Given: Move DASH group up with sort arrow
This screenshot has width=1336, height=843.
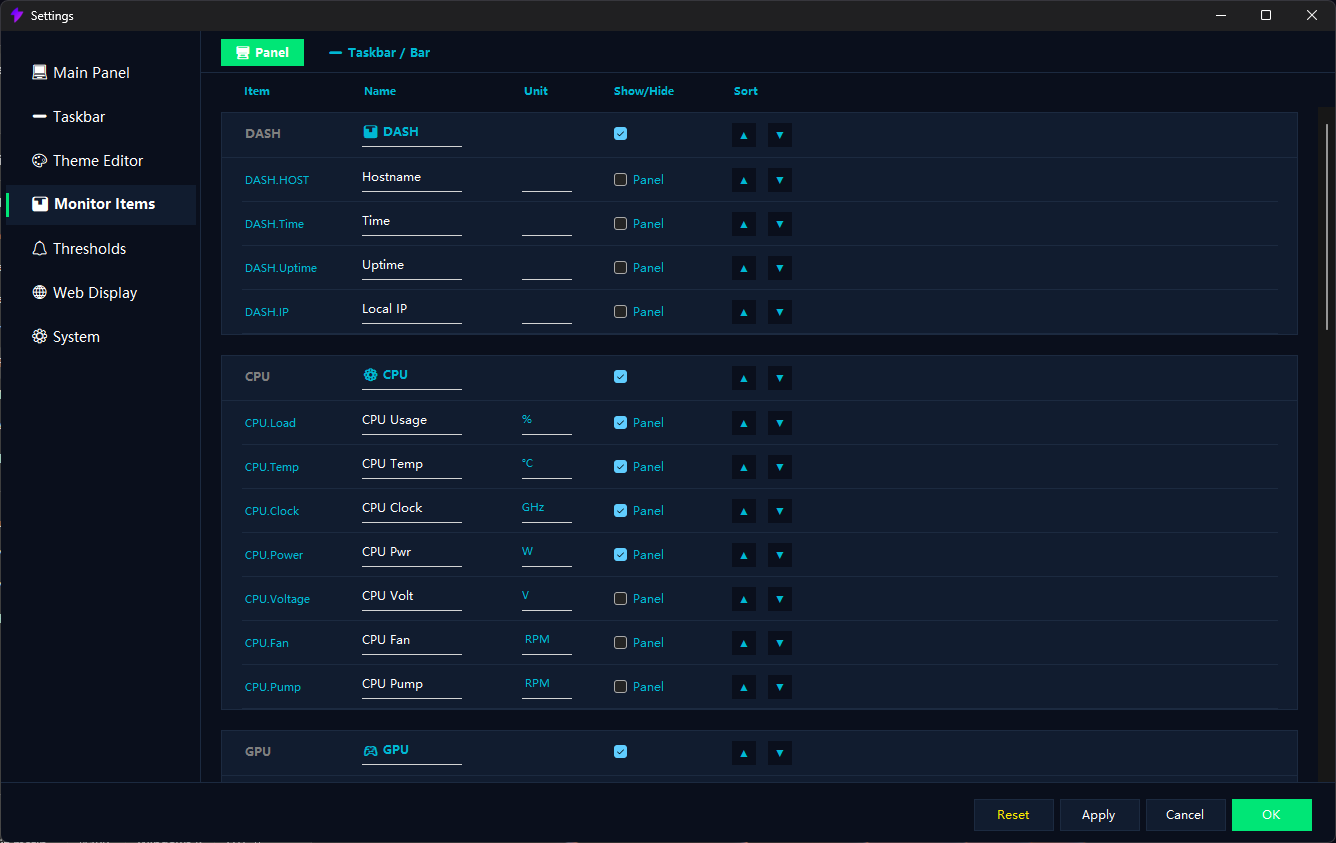Looking at the screenshot, I should [x=744, y=135].
